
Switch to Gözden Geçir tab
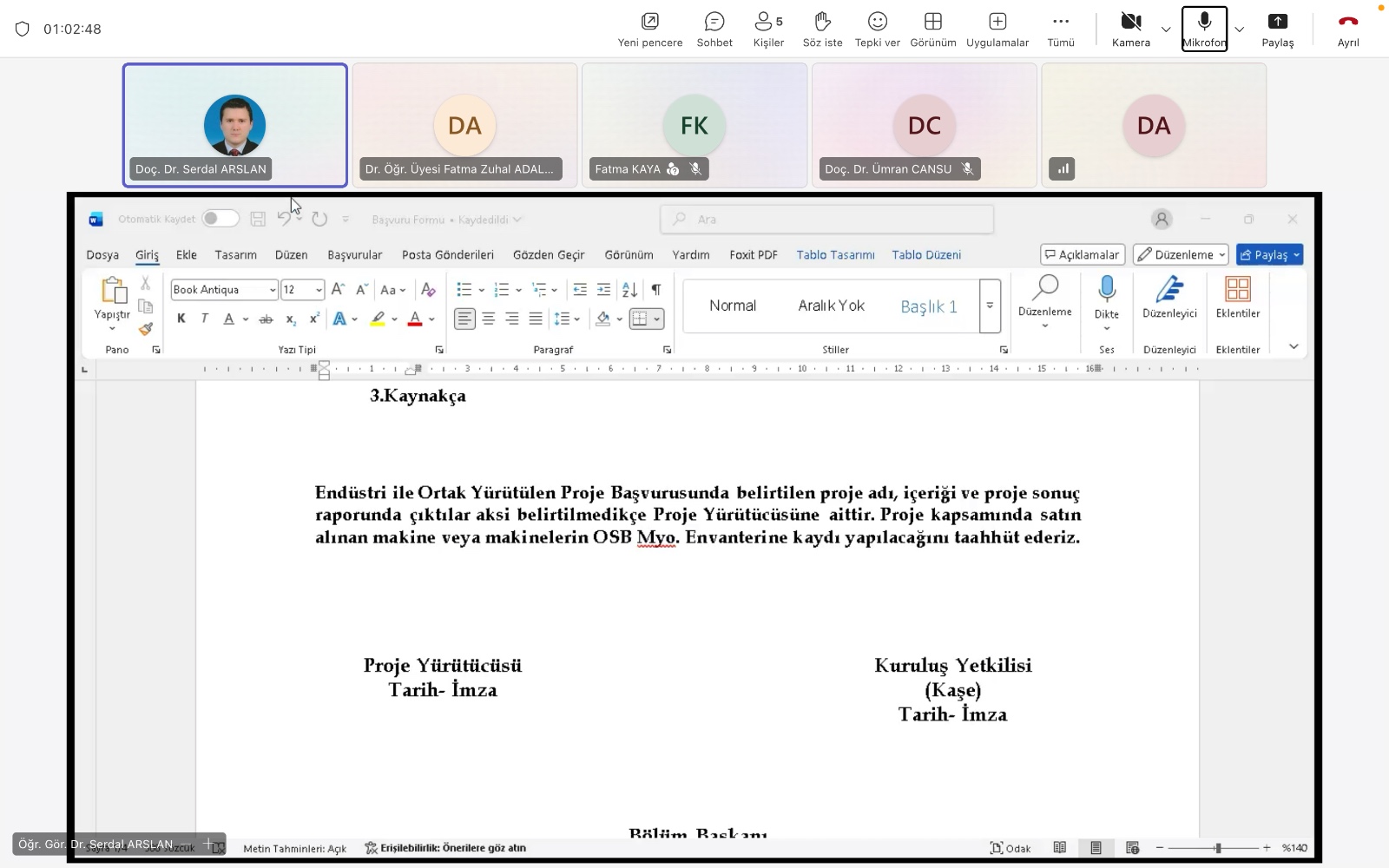[549, 254]
